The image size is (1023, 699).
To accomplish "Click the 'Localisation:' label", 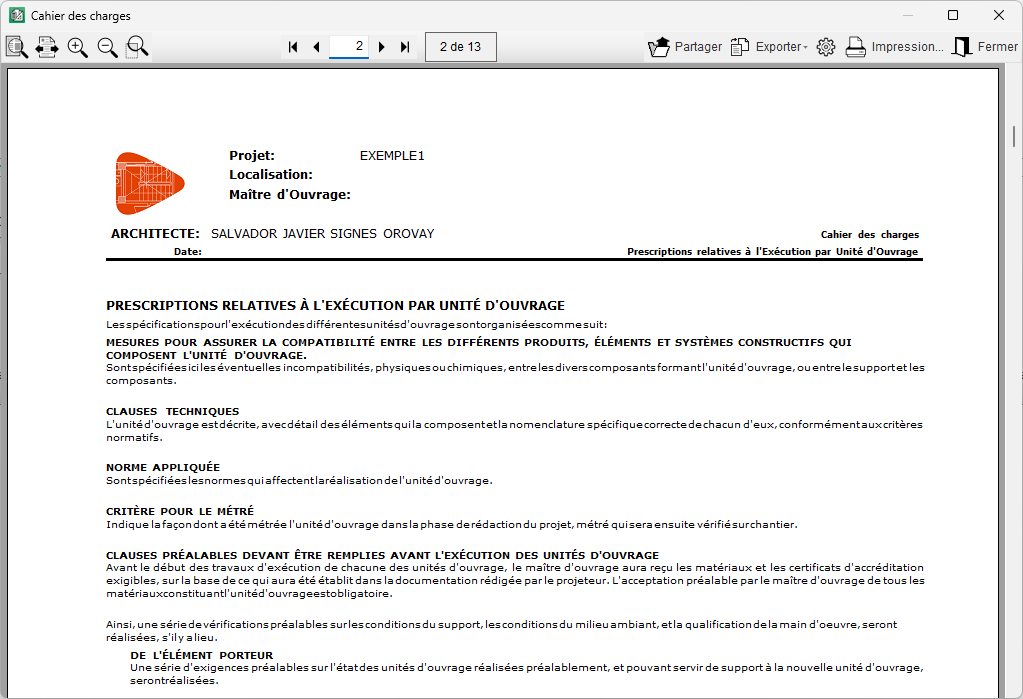I will (271, 174).
